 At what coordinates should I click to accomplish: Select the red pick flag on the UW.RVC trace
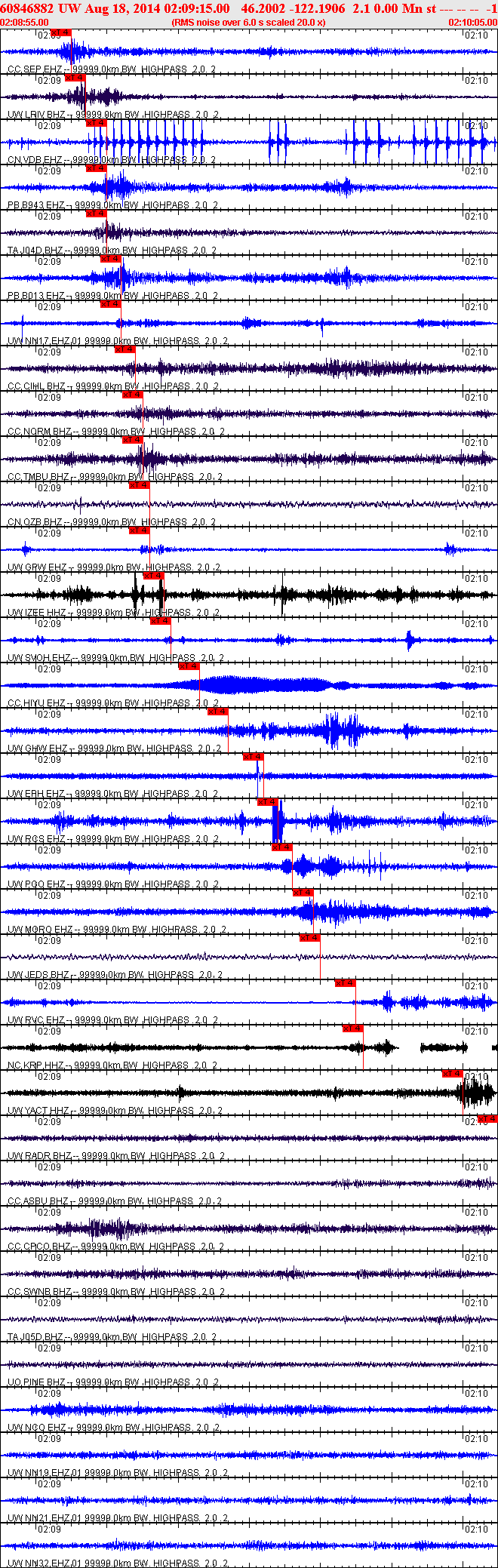point(345,983)
